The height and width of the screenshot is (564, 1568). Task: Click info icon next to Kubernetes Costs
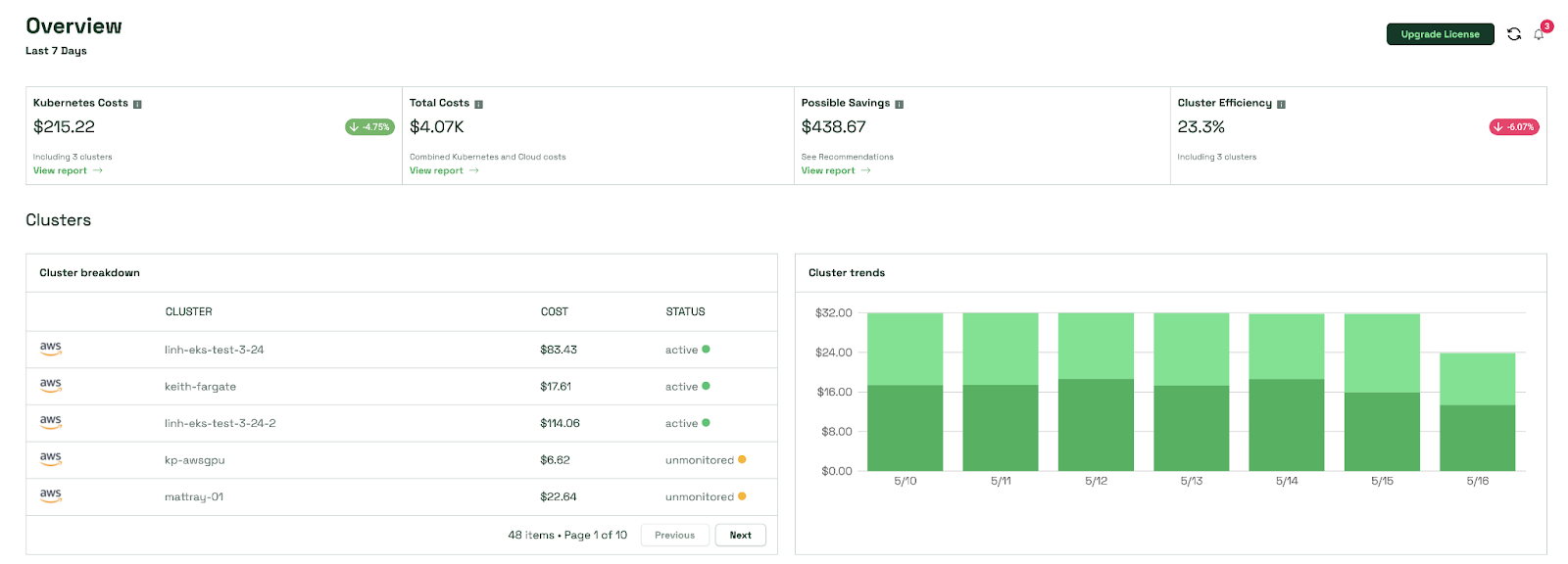[137, 104]
